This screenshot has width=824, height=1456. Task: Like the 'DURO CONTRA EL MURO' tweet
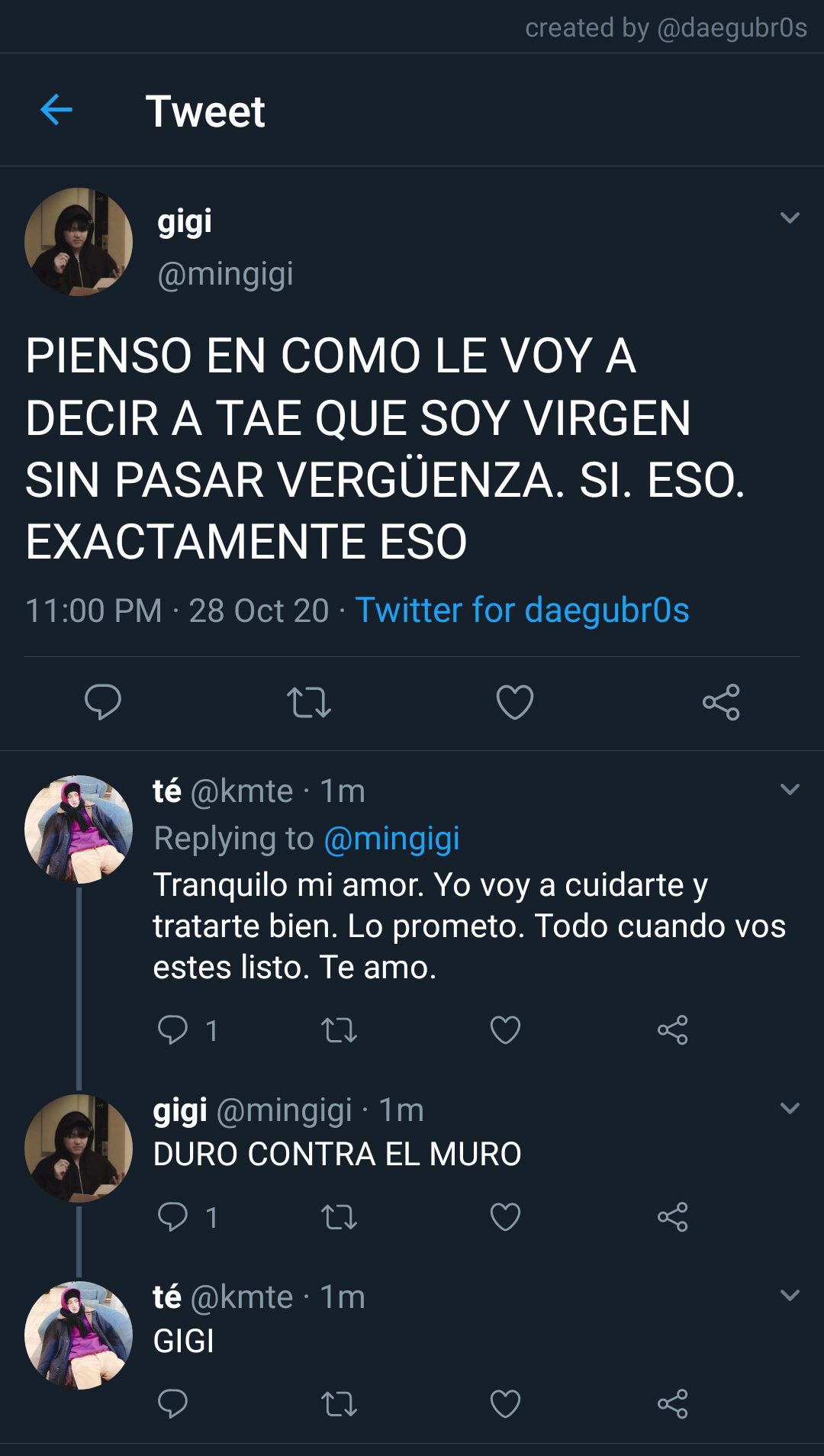pos(505,1216)
